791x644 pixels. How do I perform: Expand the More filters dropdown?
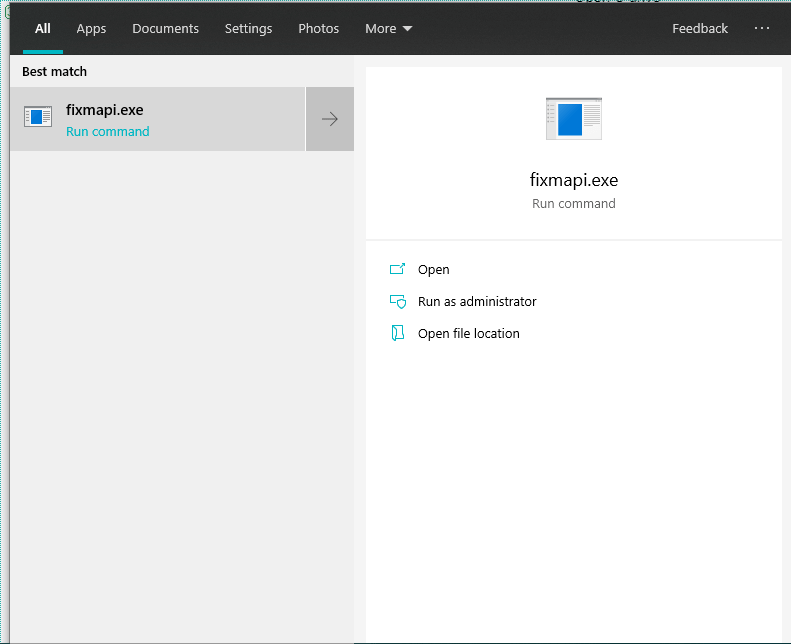pos(388,29)
